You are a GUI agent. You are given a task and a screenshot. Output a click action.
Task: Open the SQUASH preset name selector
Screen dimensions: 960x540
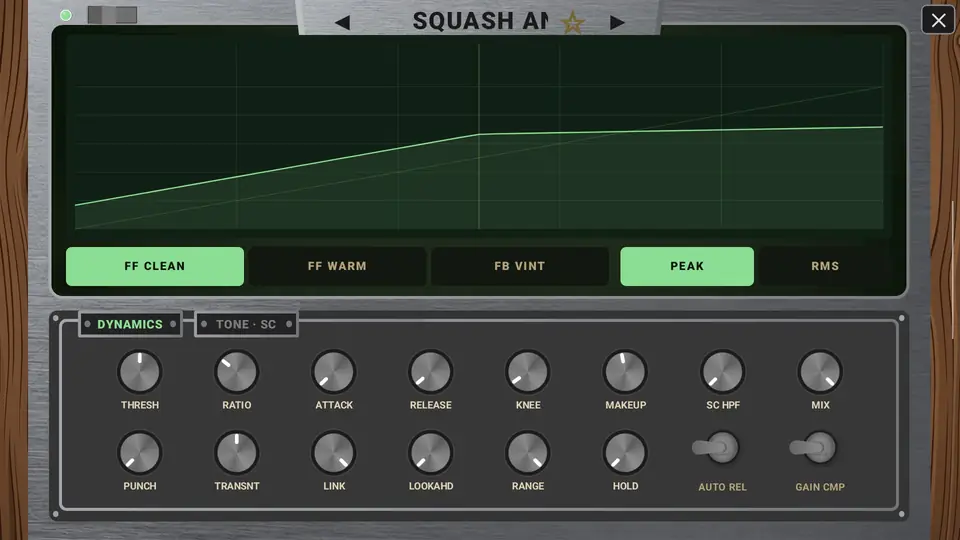click(x=480, y=21)
